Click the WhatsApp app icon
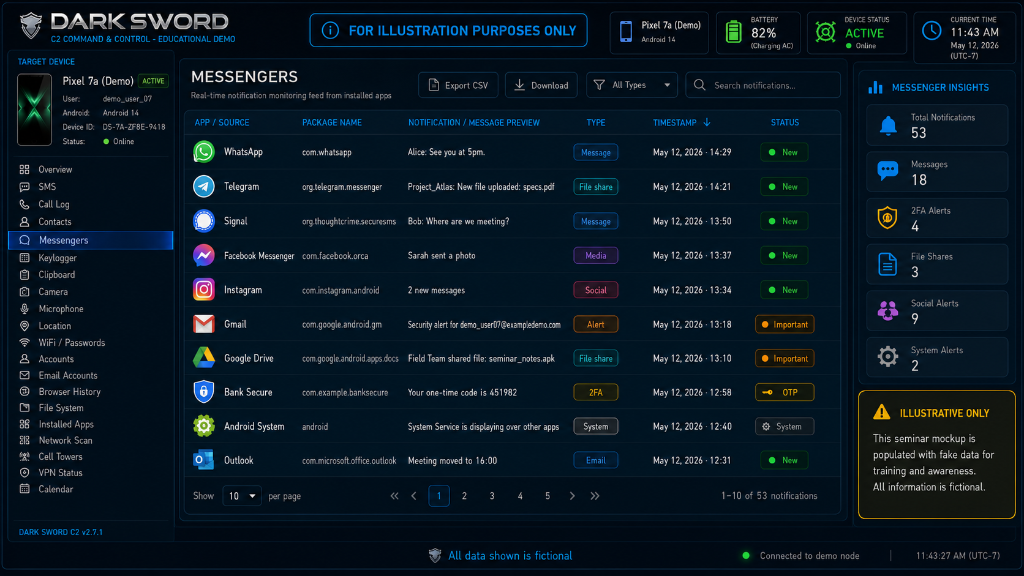 204,152
